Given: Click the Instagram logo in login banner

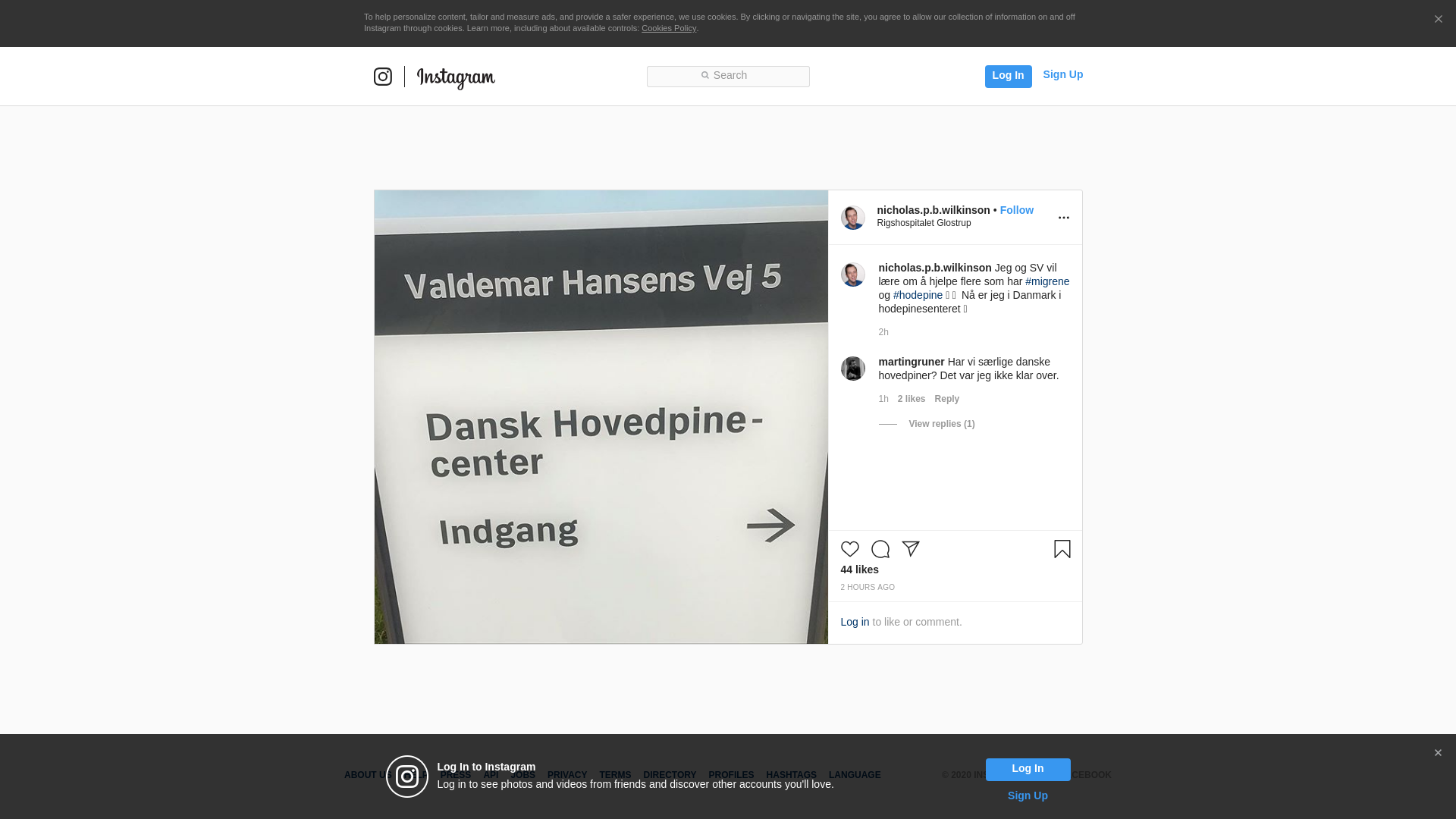Looking at the screenshot, I should tap(407, 777).
